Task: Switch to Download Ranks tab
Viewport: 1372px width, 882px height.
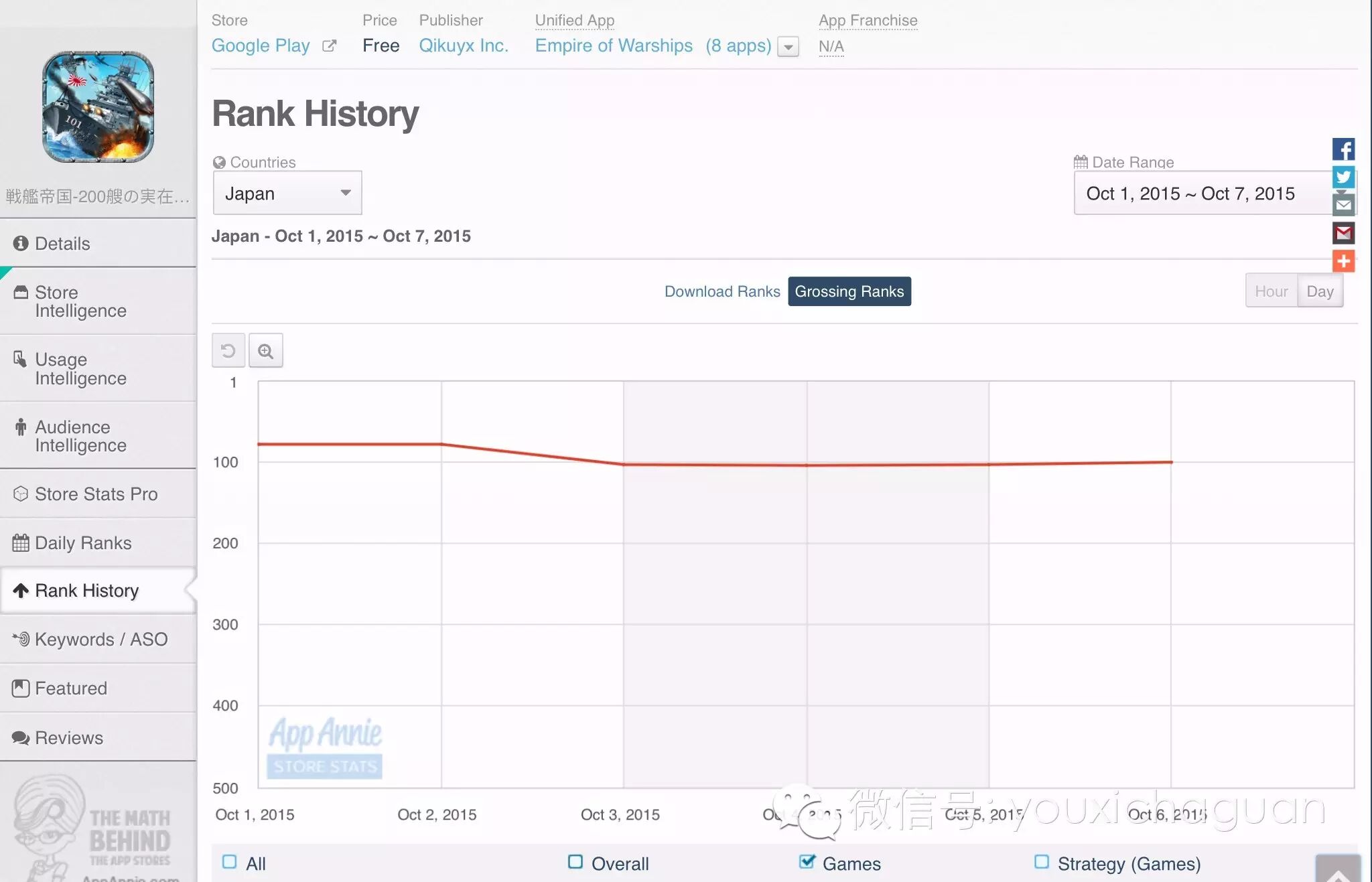Action: 722,291
